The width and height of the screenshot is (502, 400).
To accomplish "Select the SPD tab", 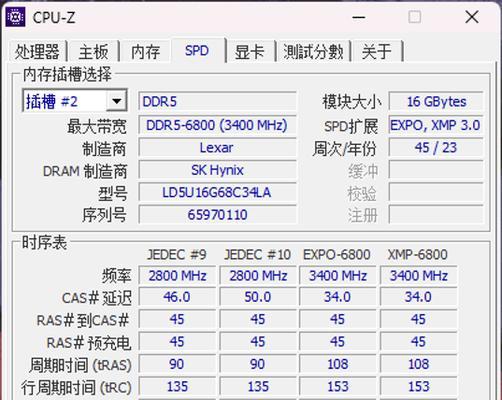I will [x=197, y=51].
